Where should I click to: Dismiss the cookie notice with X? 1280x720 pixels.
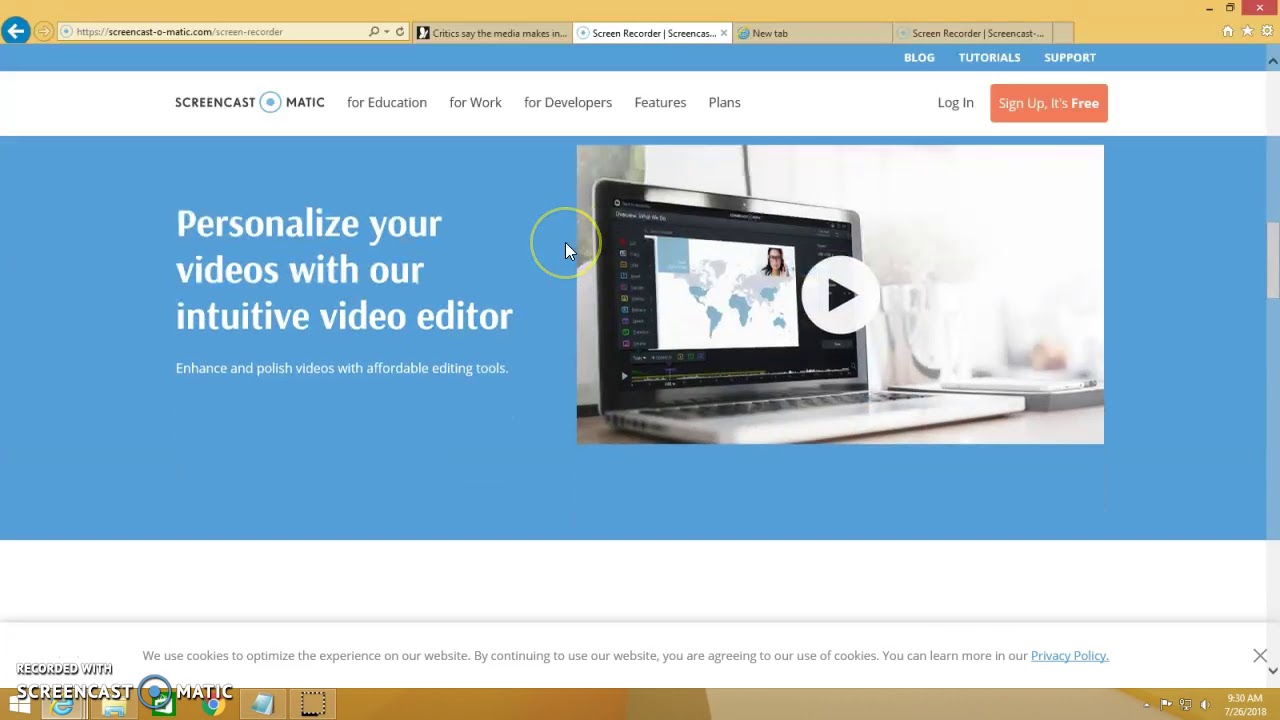coord(1260,656)
